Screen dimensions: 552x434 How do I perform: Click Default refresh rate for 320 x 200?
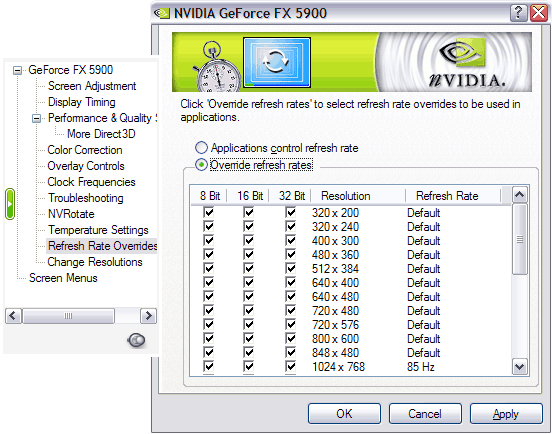(424, 213)
